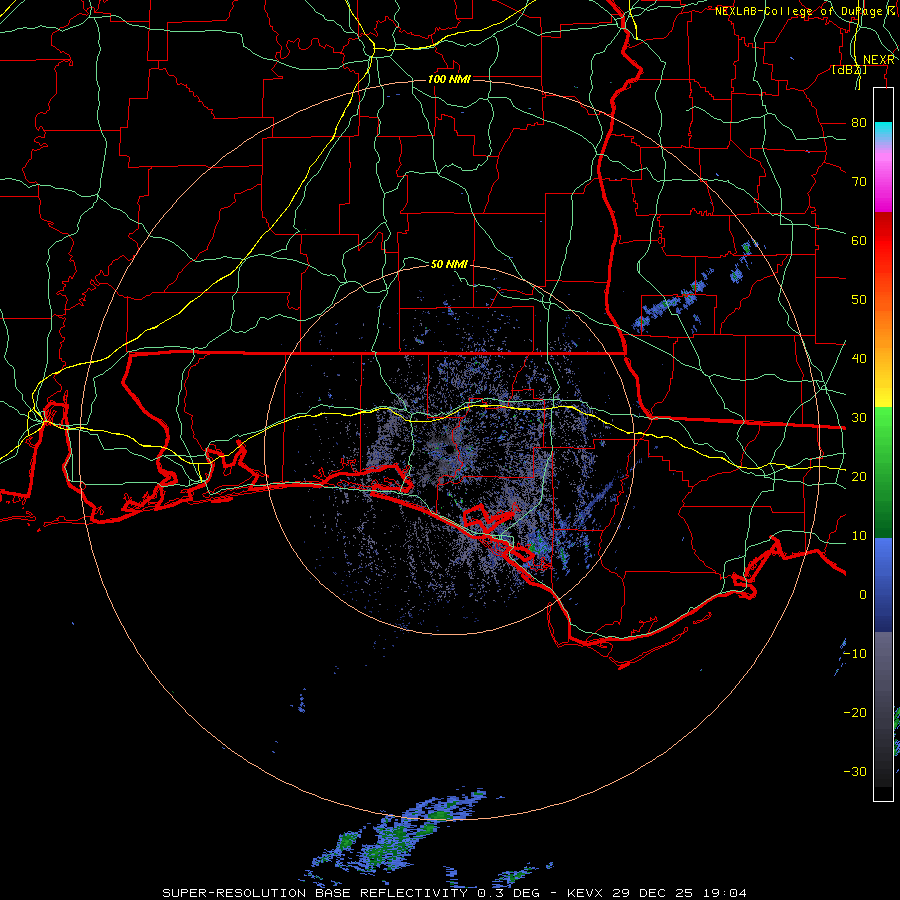Click the 100 NMI range ring label
This screenshot has width=900, height=900.
point(449,79)
